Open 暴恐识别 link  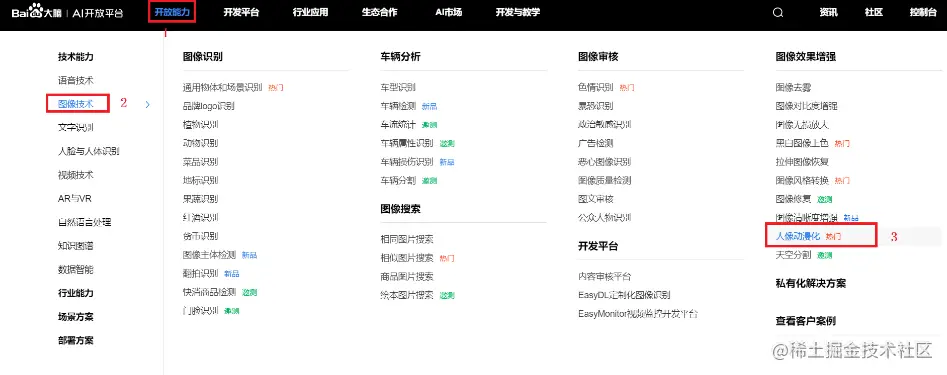coord(595,106)
